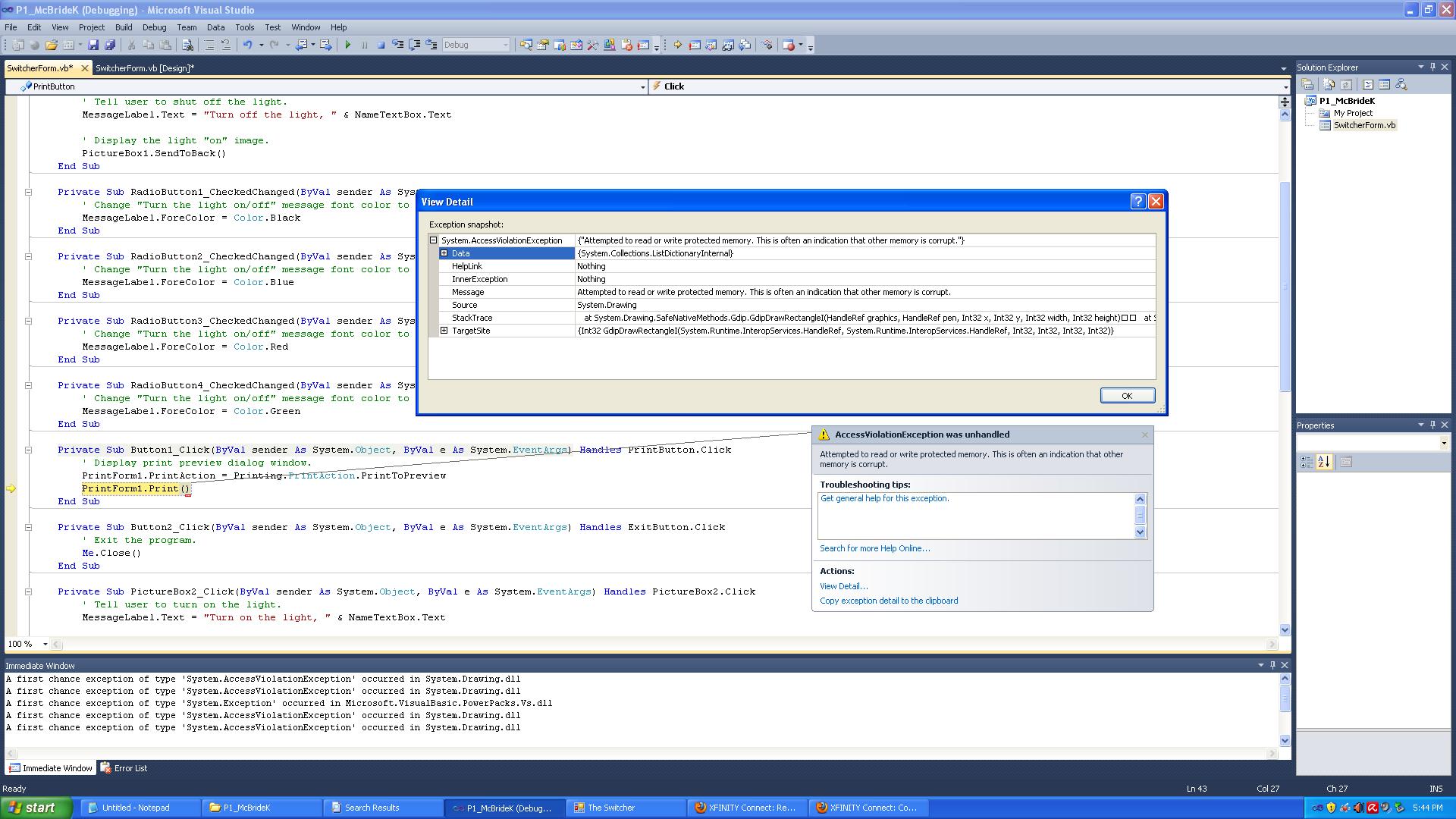1456x819 pixels.
Task: Click the Undo arrow icon
Action: (247, 45)
